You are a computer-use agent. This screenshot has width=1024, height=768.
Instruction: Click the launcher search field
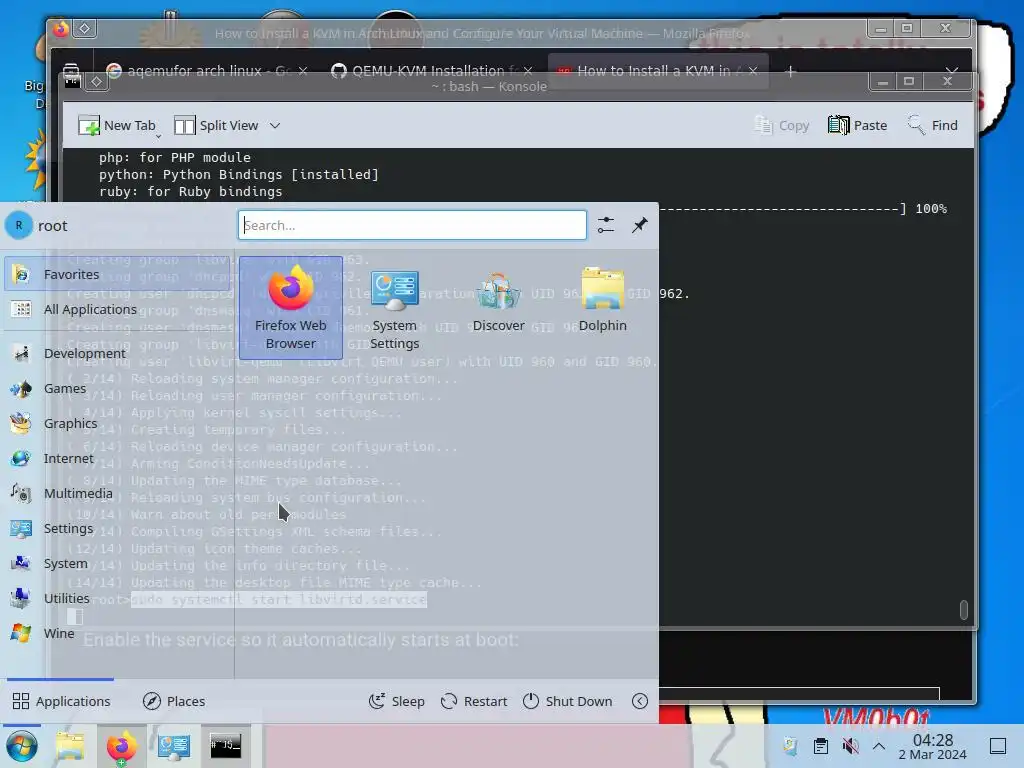click(x=412, y=225)
